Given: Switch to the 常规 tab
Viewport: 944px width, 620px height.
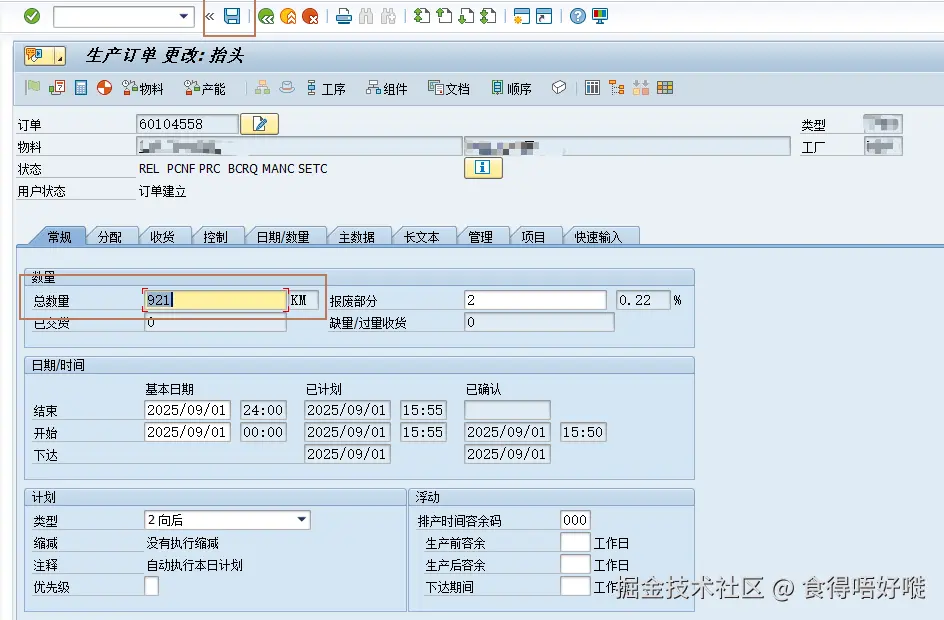Looking at the screenshot, I should pos(59,237).
